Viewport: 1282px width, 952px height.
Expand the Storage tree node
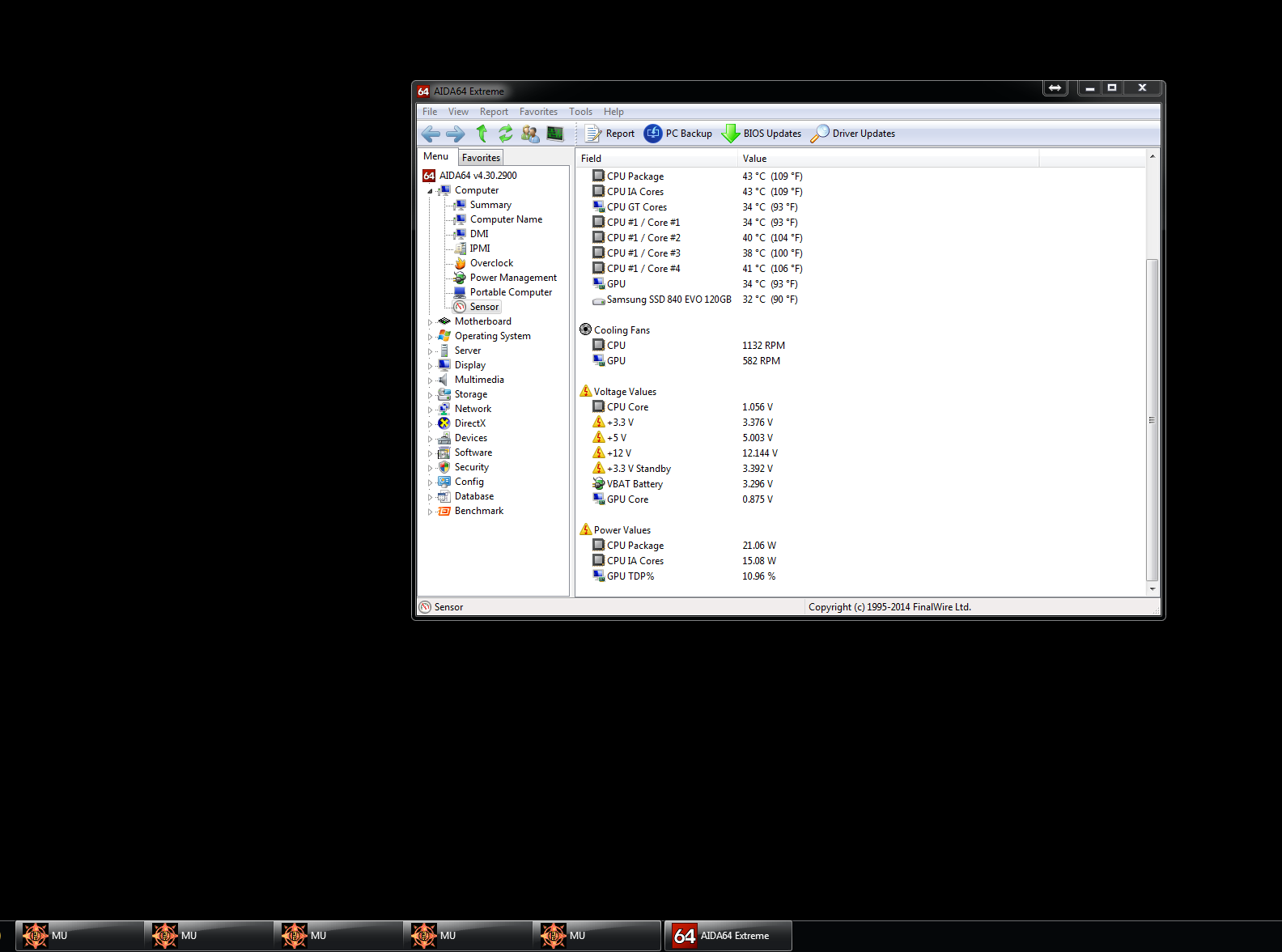point(430,395)
